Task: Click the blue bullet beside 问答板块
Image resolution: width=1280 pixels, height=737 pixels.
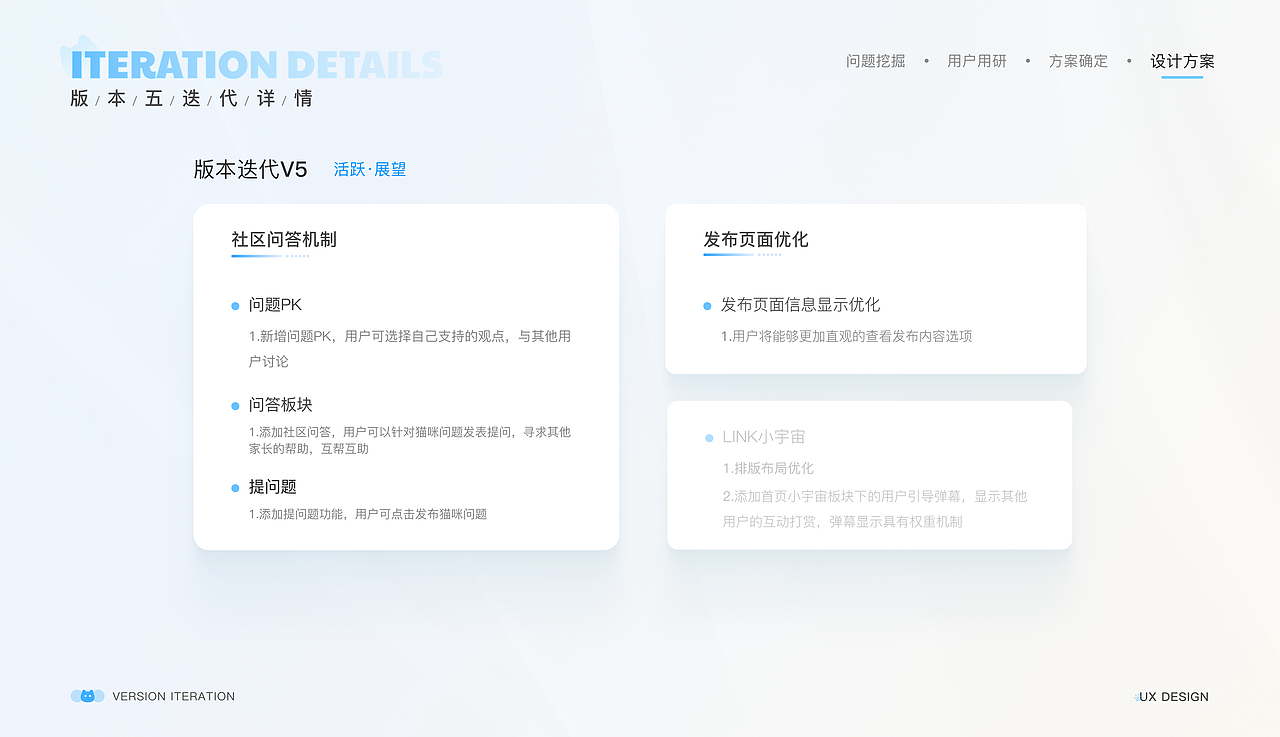Action: point(236,406)
